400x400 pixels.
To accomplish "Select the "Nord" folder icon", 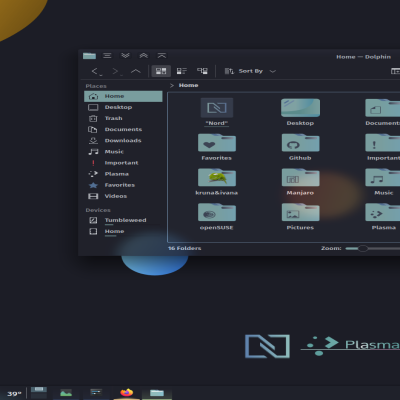I will click(217, 108).
